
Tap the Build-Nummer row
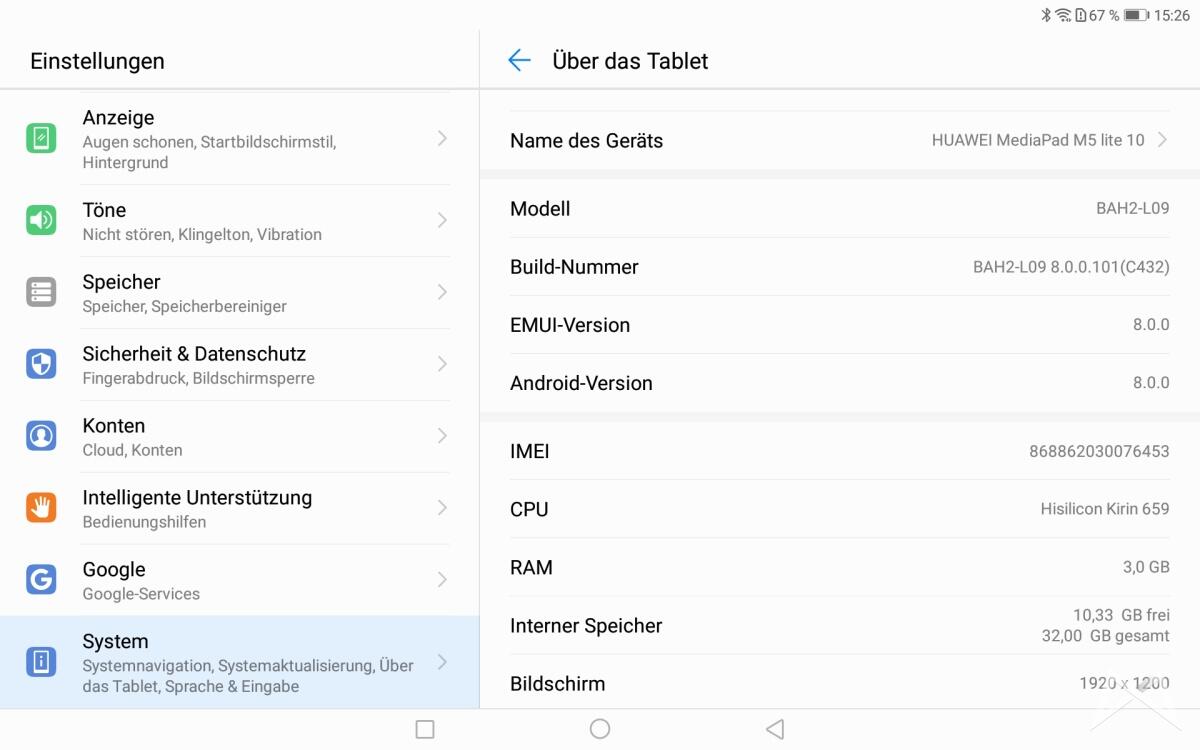click(x=839, y=267)
